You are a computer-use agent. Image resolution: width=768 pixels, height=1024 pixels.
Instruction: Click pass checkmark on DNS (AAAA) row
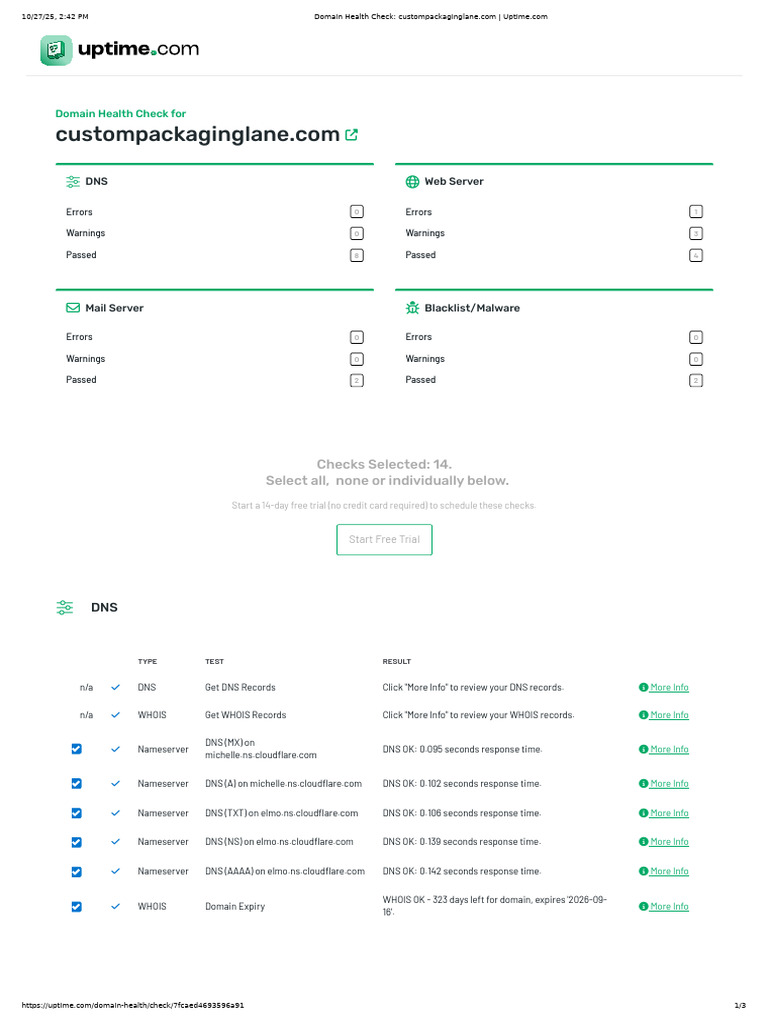click(116, 871)
